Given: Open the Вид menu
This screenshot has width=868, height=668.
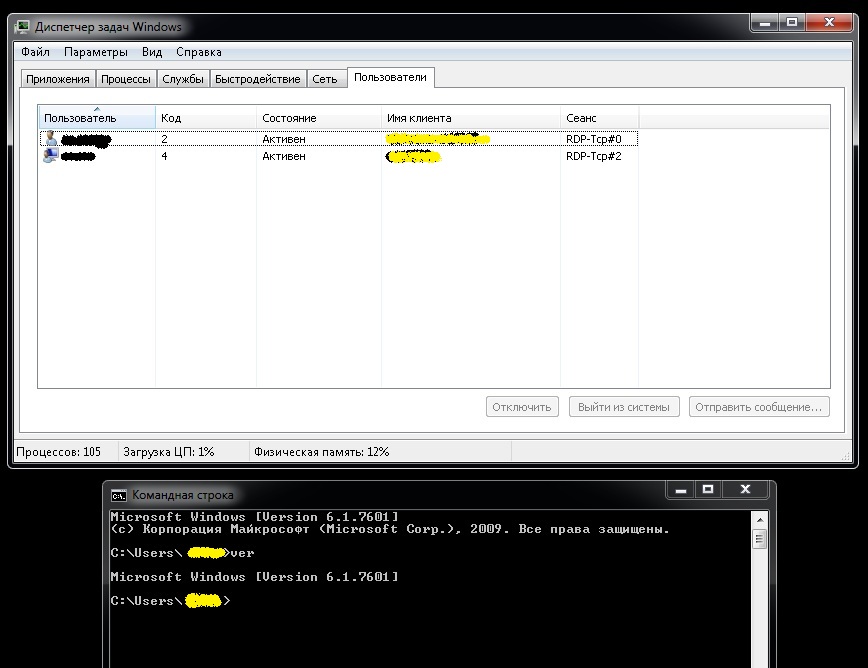Looking at the screenshot, I should 152,52.
